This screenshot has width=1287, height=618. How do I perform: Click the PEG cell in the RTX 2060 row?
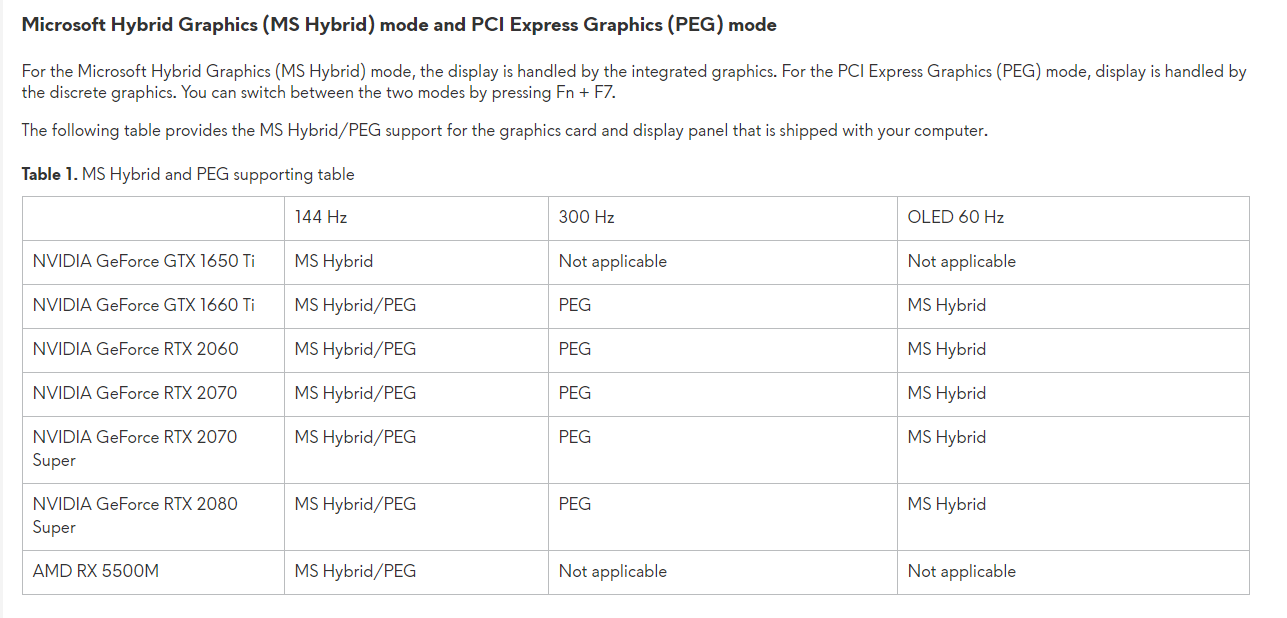(575, 349)
